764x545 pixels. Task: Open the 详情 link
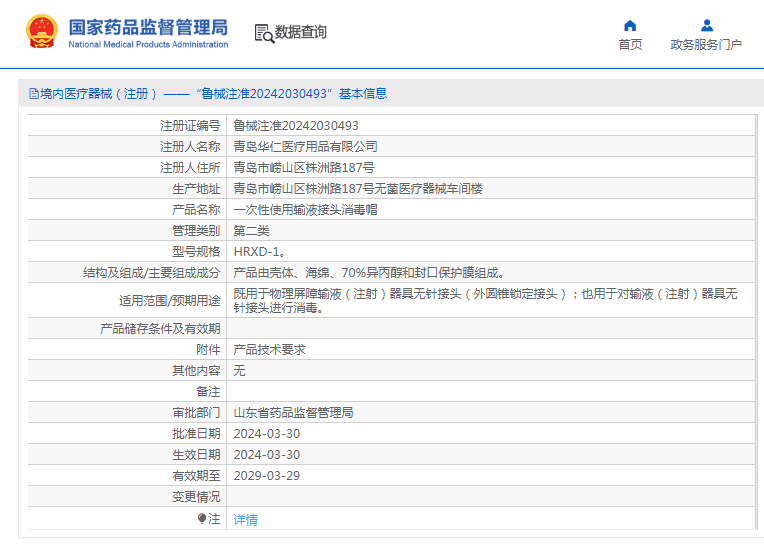[x=246, y=520]
